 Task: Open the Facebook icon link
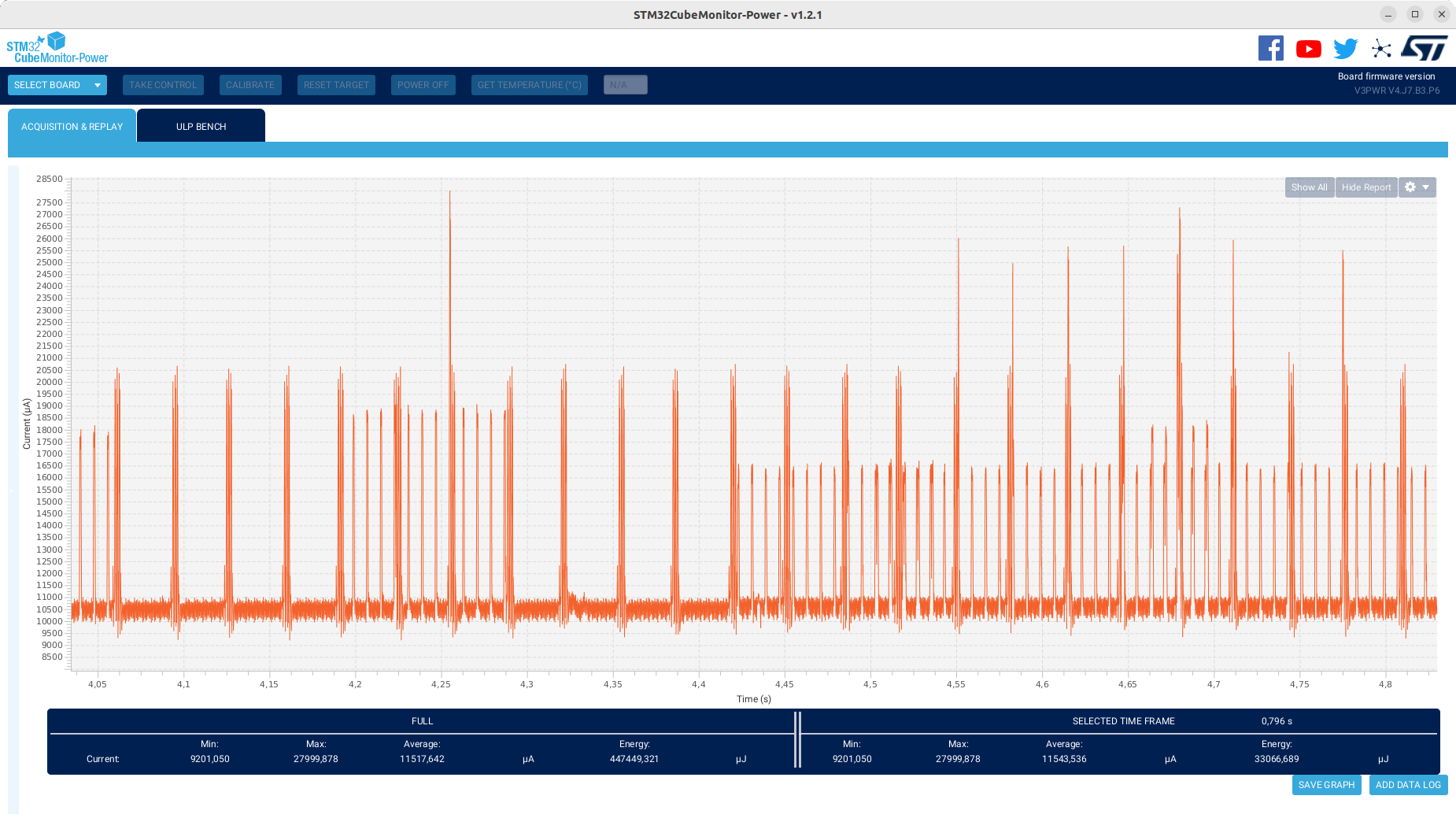pyautogui.click(x=1271, y=48)
